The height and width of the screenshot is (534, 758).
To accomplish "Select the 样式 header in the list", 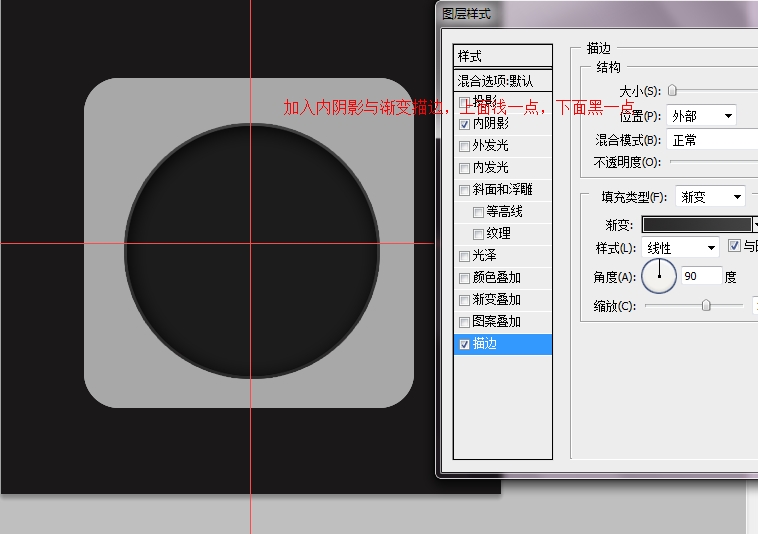I will click(503, 56).
